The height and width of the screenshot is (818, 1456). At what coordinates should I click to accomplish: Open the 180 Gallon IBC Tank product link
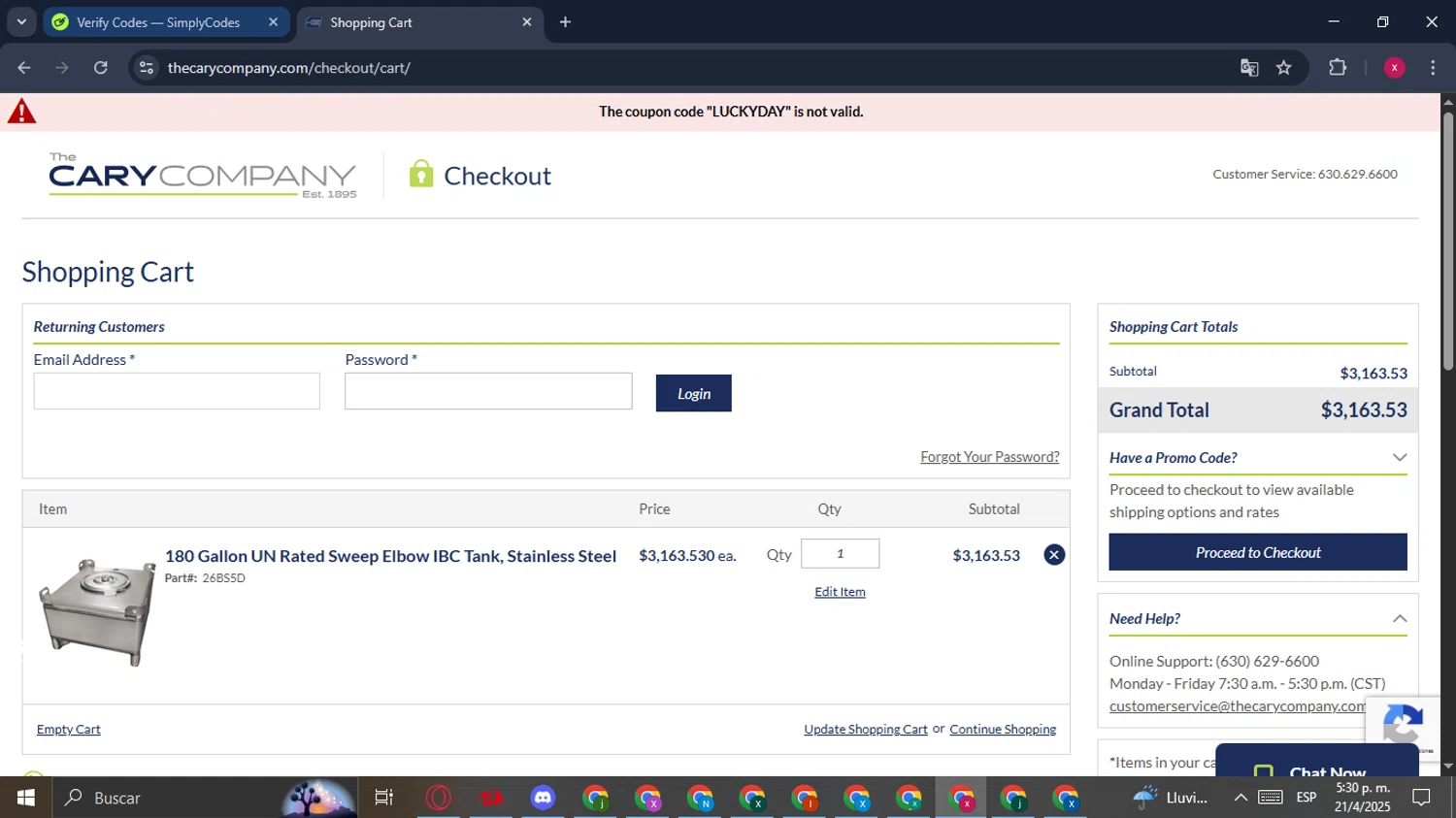390,556
